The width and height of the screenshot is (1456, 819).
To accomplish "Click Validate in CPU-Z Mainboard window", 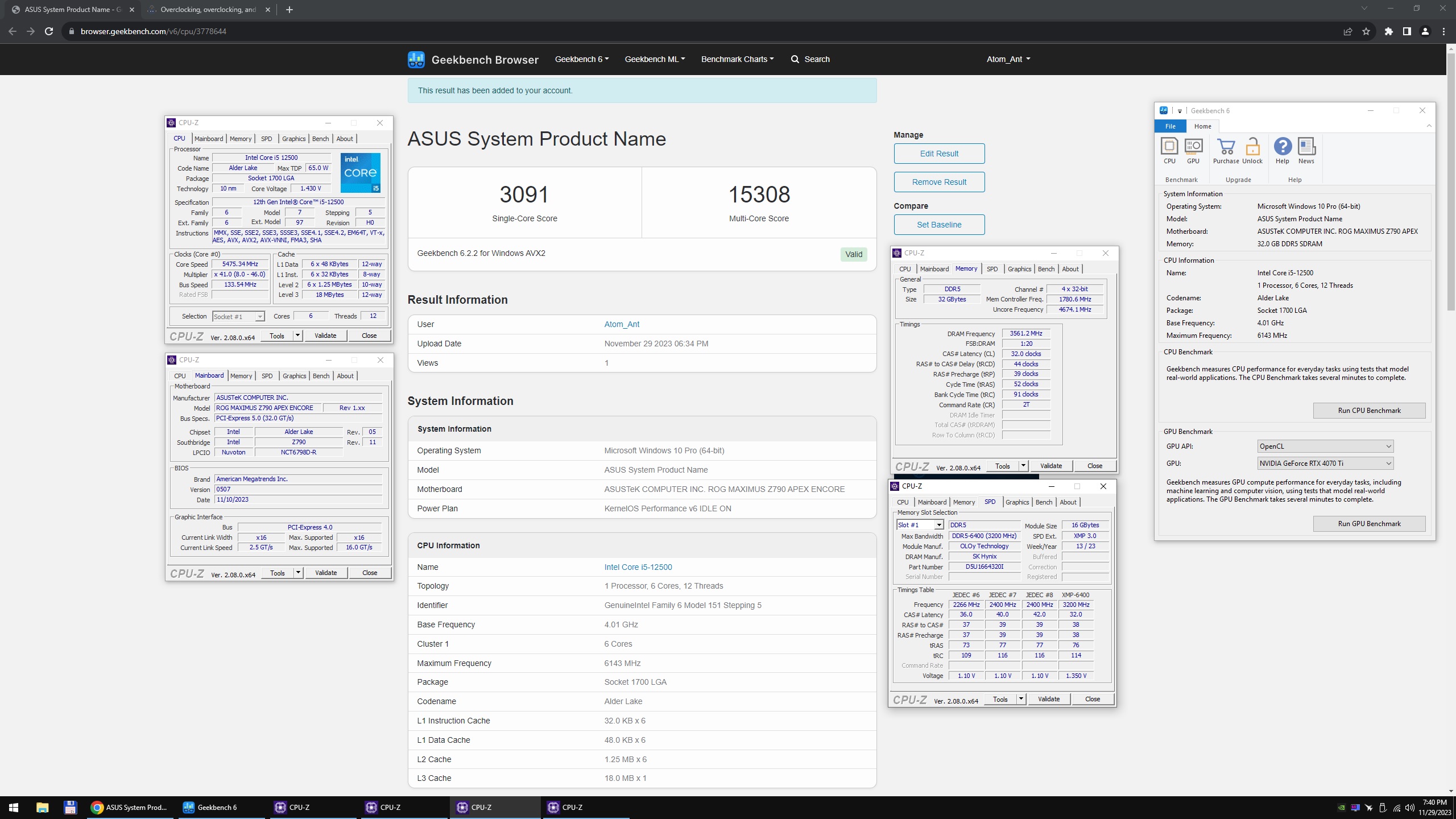I will pyautogui.click(x=326, y=573).
